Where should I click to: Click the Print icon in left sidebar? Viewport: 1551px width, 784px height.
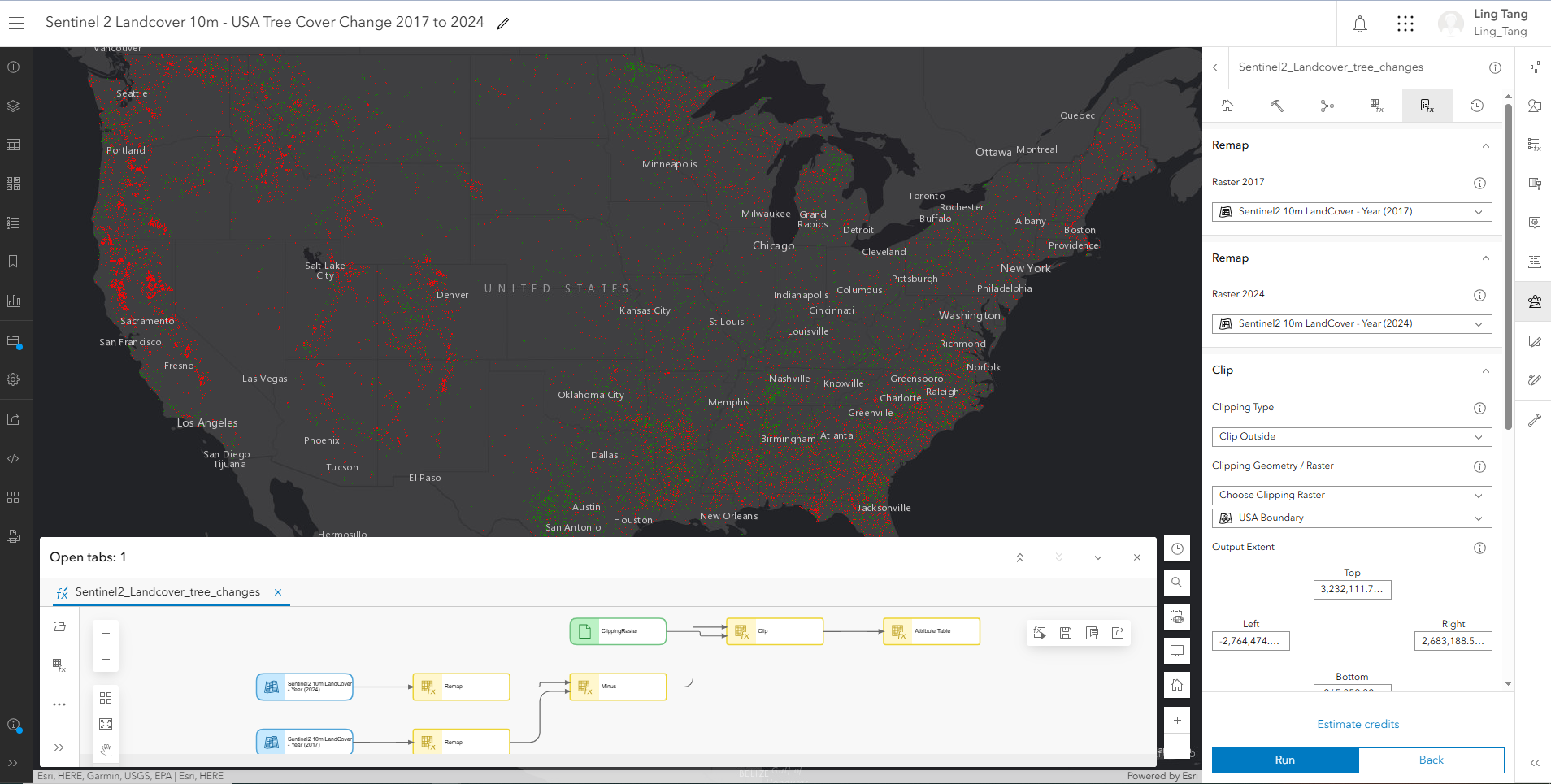13,536
